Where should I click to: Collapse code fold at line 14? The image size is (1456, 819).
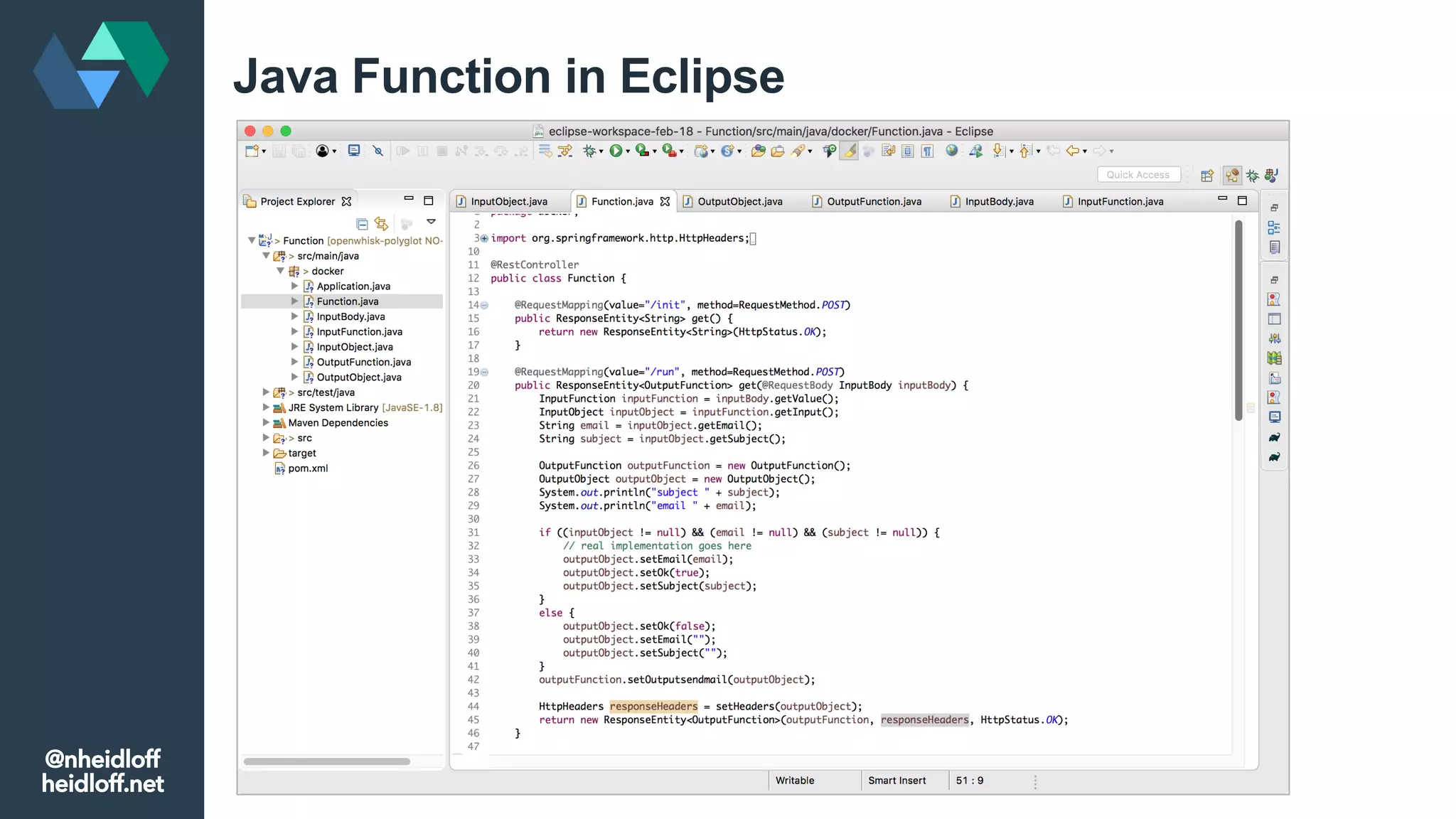click(484, 306)
